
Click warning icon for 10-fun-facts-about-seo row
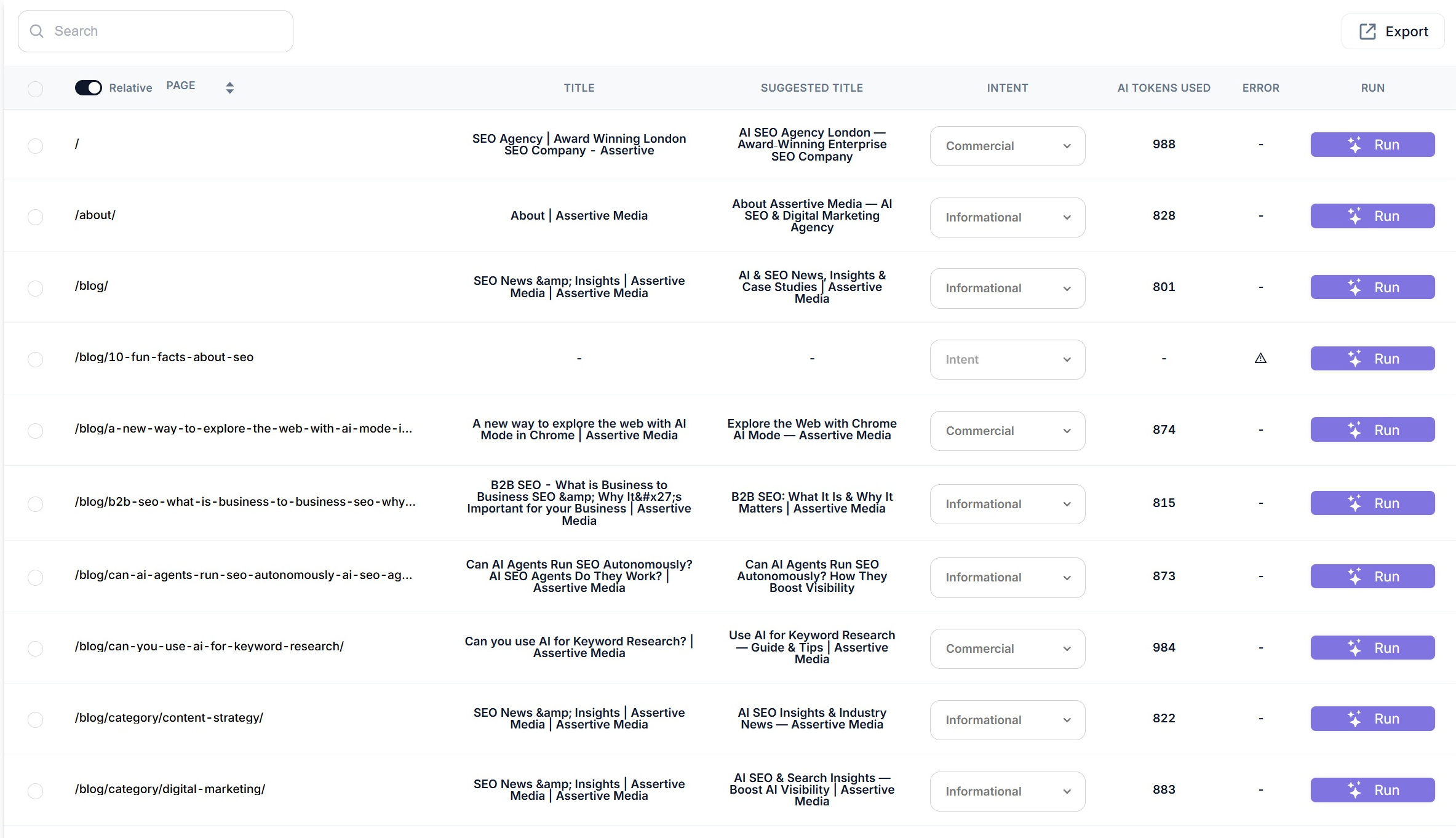1260,358
